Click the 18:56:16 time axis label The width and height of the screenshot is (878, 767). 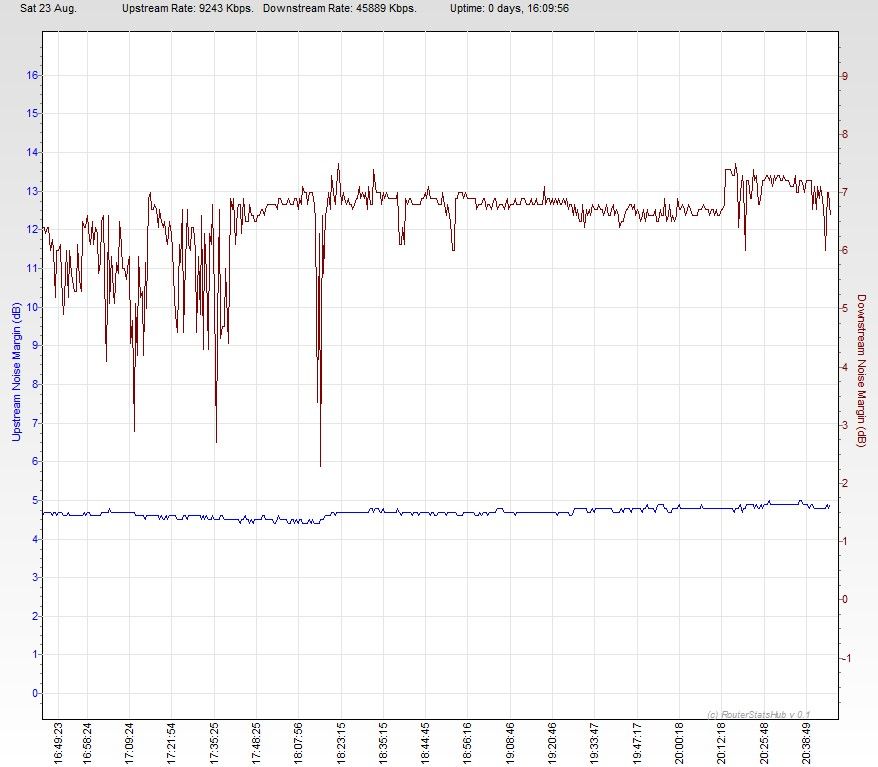(468, 743)
